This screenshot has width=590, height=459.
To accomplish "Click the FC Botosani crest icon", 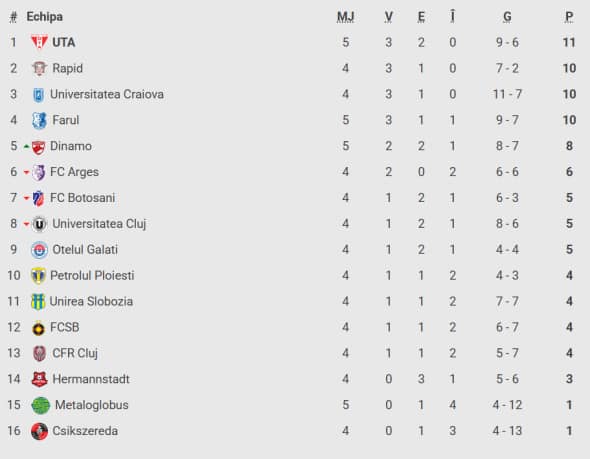I will point(38,198).
